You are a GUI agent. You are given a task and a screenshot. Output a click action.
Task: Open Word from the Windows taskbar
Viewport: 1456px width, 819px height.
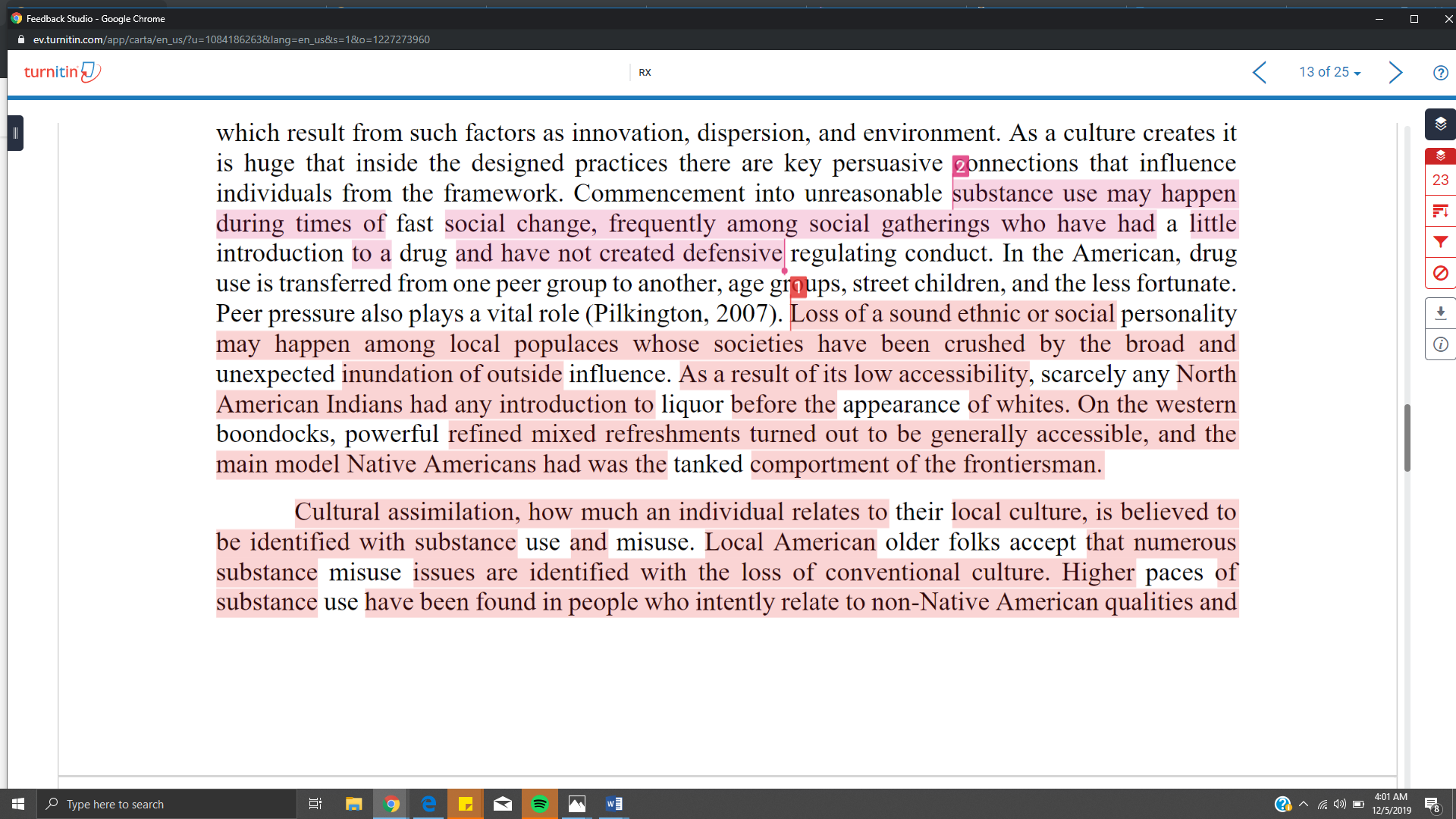(614, 804)
